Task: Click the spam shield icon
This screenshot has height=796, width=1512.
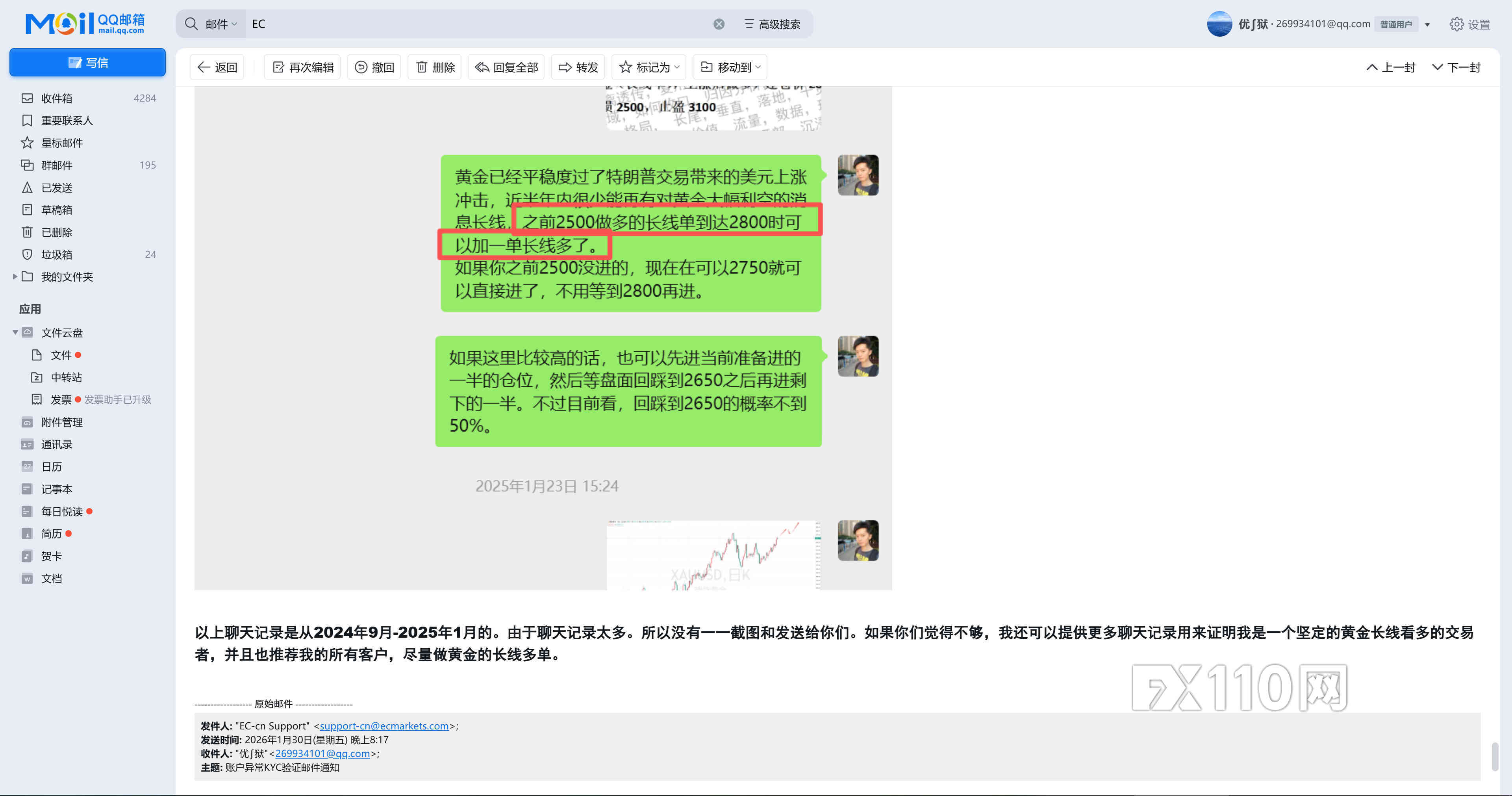Action: click(x=27, y=254)
